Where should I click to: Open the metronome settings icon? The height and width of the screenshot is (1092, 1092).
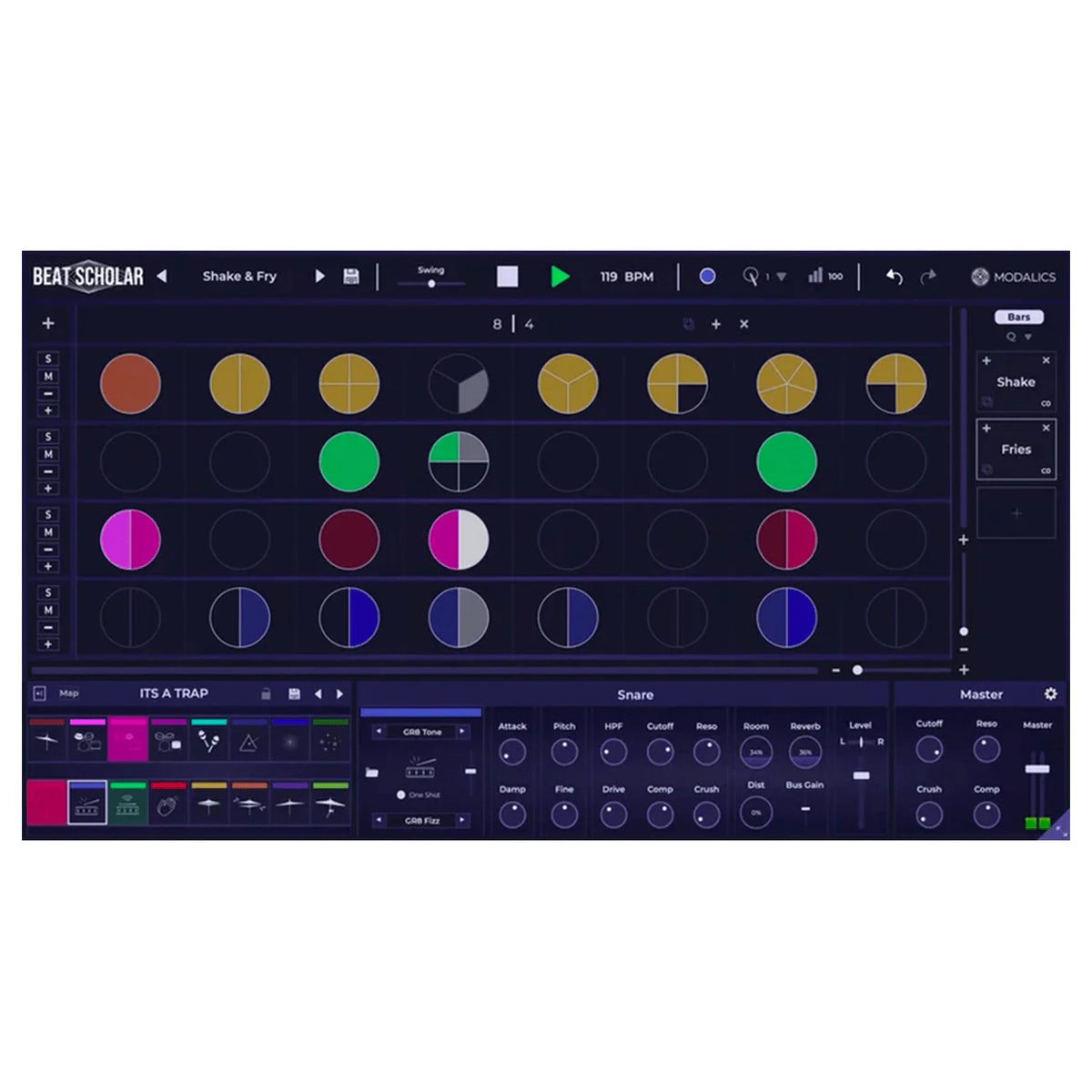[x=751, y=277]
